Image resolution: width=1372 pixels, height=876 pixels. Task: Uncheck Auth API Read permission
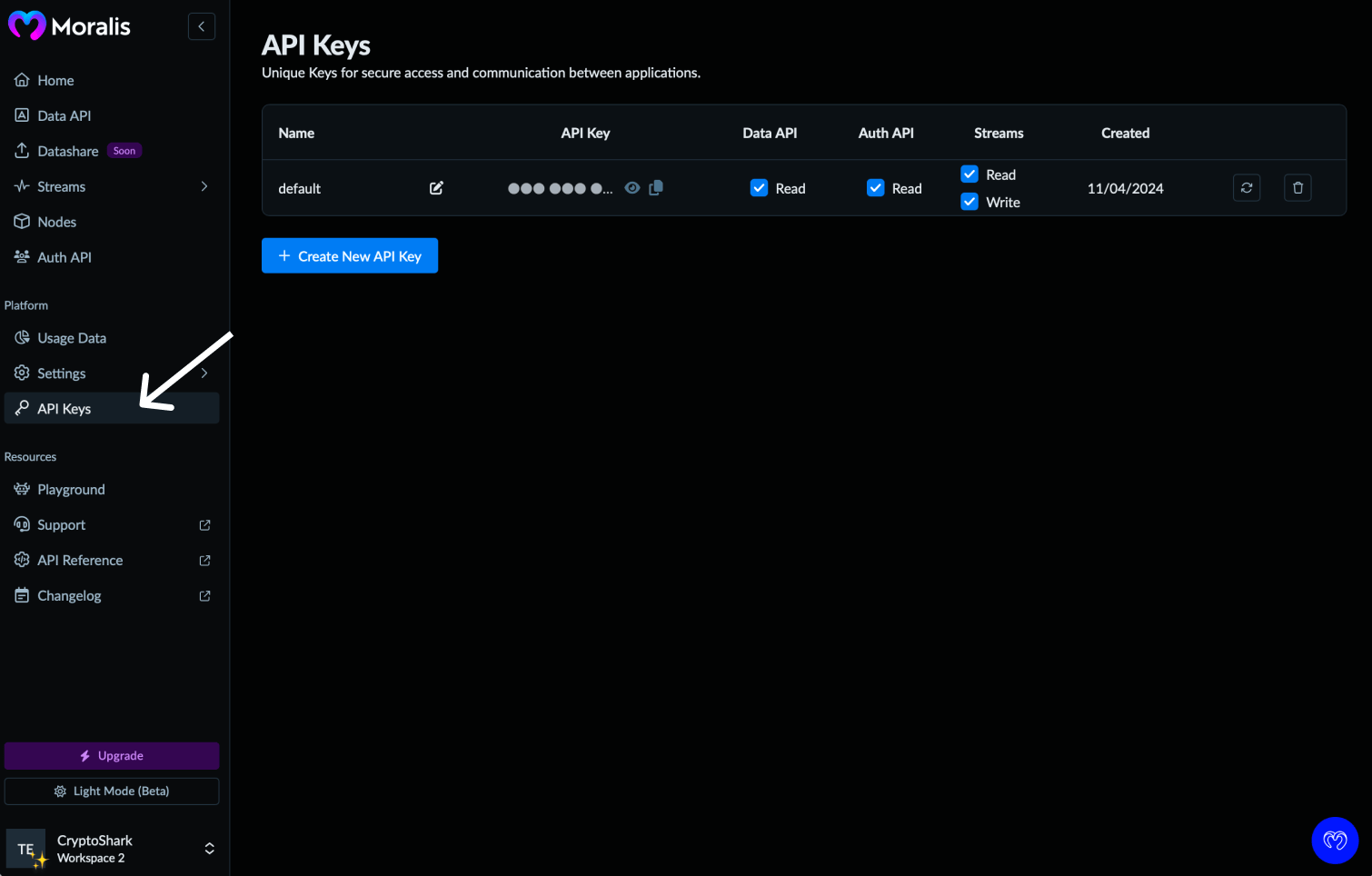[875, 187]
